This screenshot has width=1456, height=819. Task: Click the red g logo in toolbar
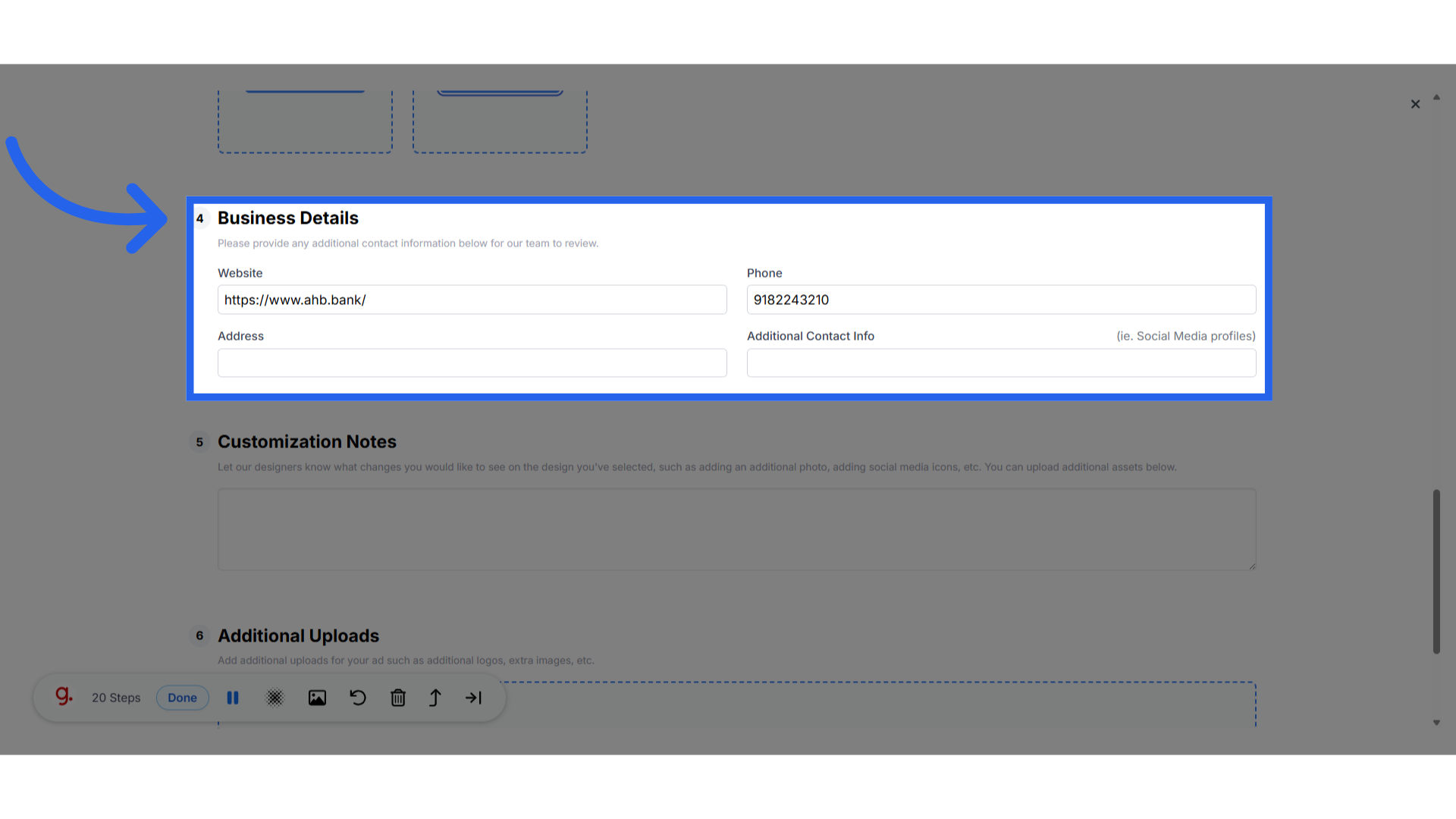tap(64, 696)
